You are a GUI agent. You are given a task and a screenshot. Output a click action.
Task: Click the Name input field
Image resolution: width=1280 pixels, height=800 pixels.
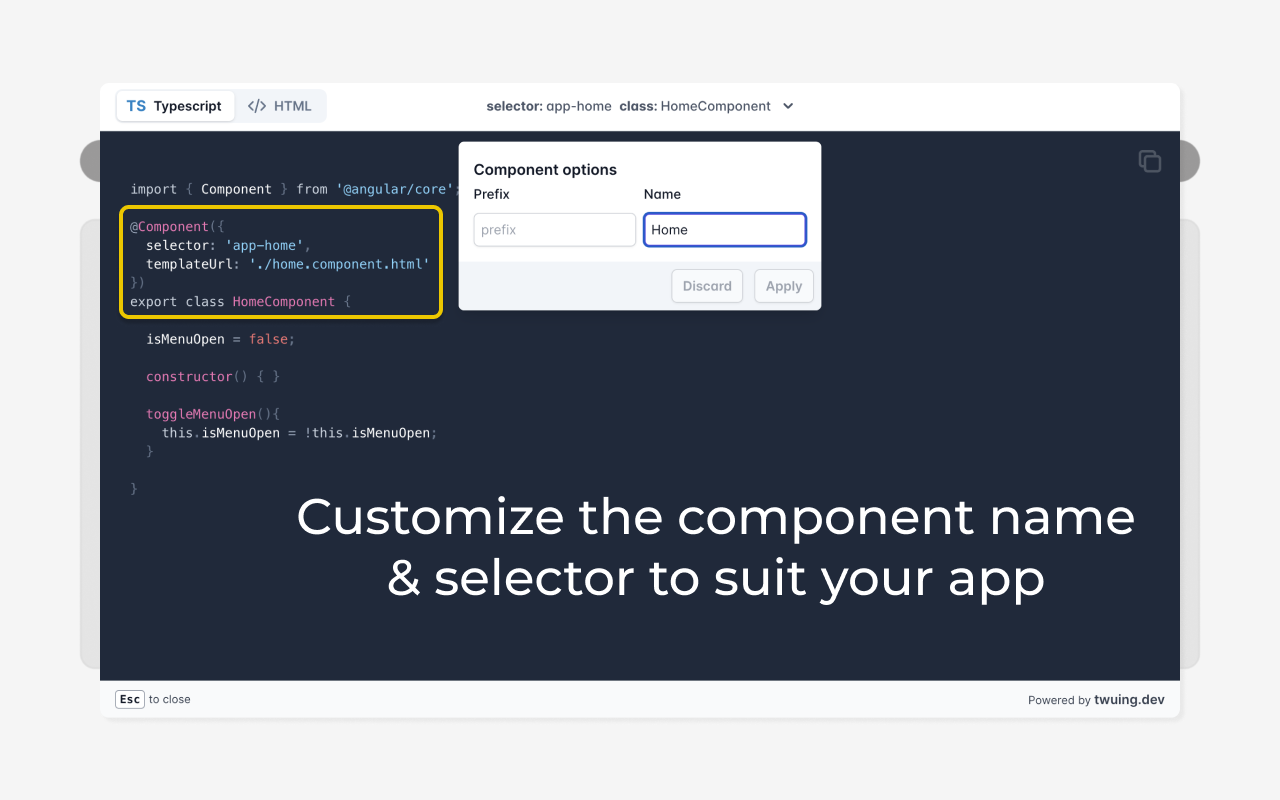725,230
